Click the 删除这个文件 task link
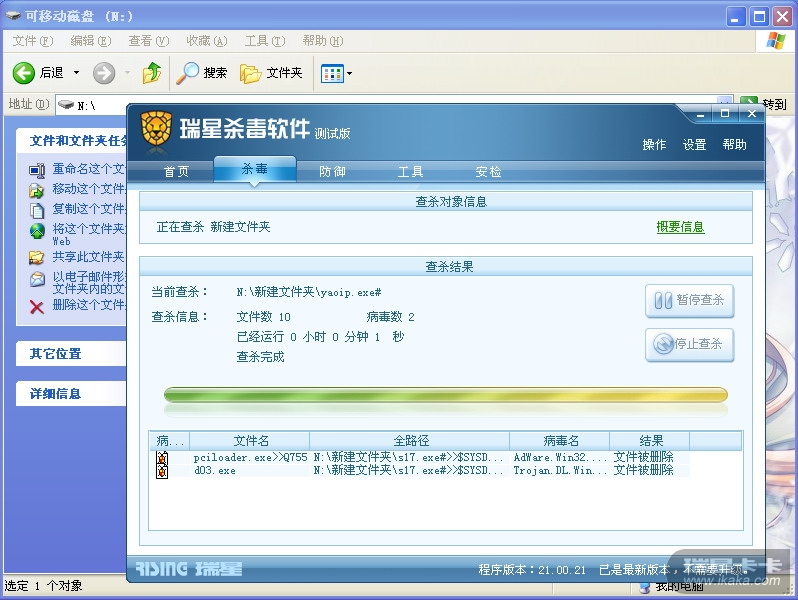This screenshot has width=798, height=600. pyautogui.click(x=88, y=304)
